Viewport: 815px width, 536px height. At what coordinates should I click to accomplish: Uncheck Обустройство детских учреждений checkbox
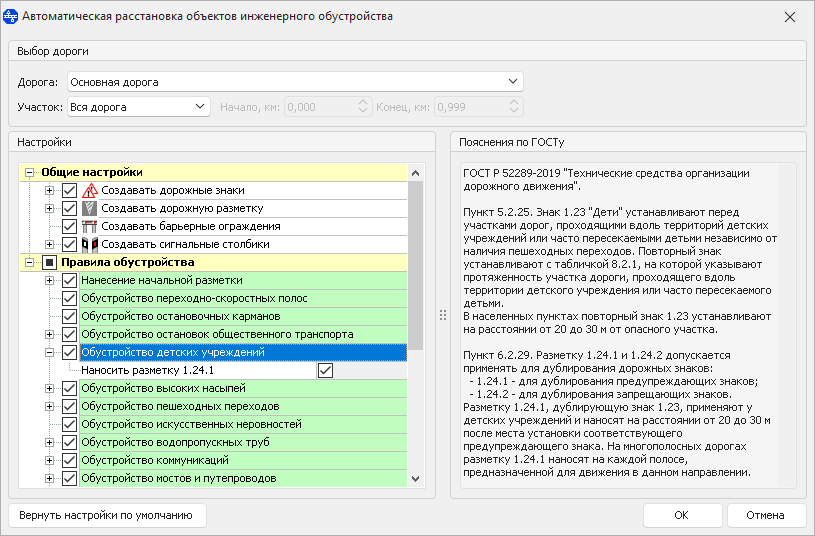pyautogui.click(x=70, y=352)
